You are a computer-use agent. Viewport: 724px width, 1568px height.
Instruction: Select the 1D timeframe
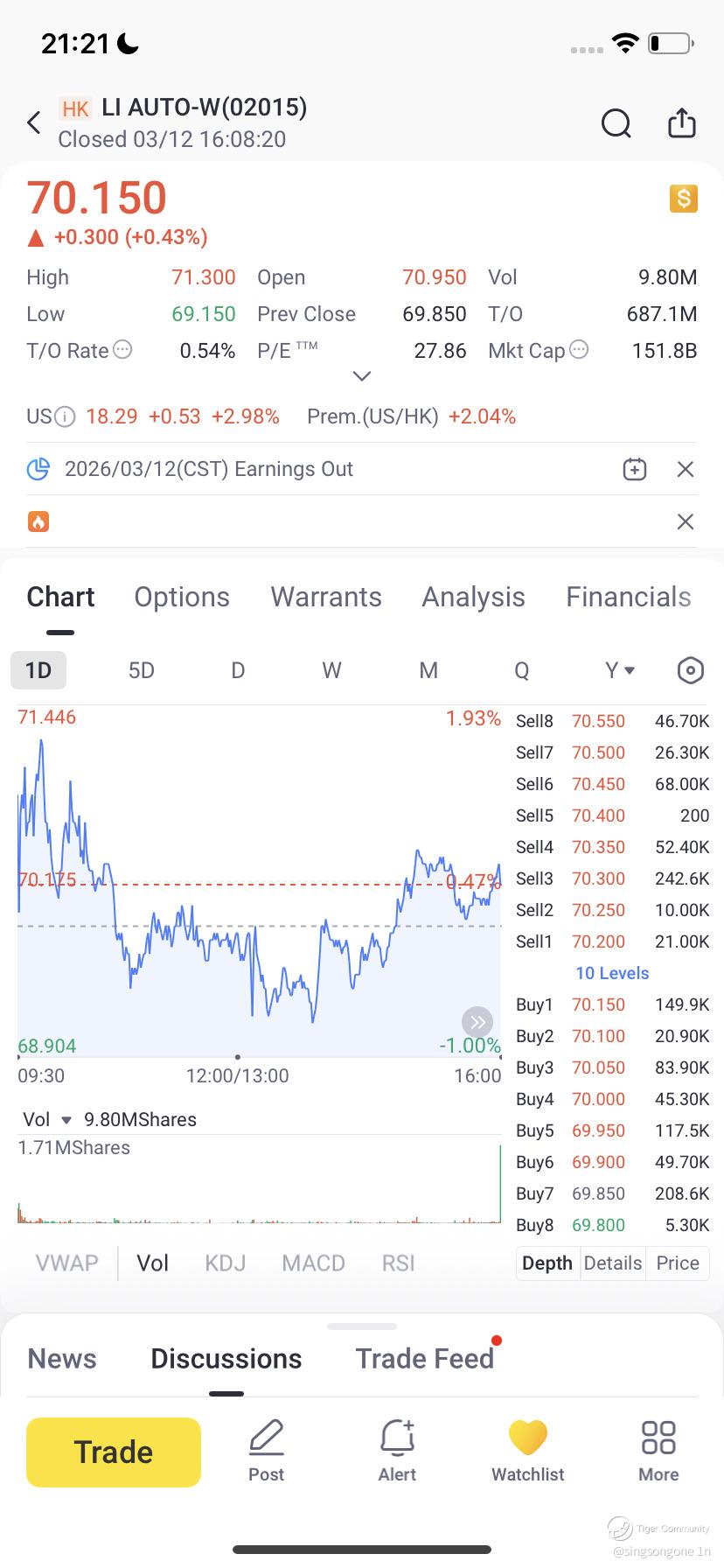38,670
